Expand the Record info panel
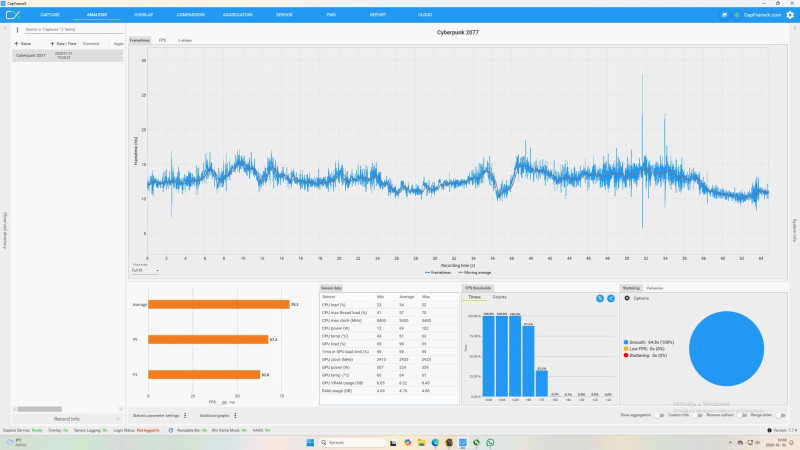Screen dimensions: 800x450 [67, 419]
